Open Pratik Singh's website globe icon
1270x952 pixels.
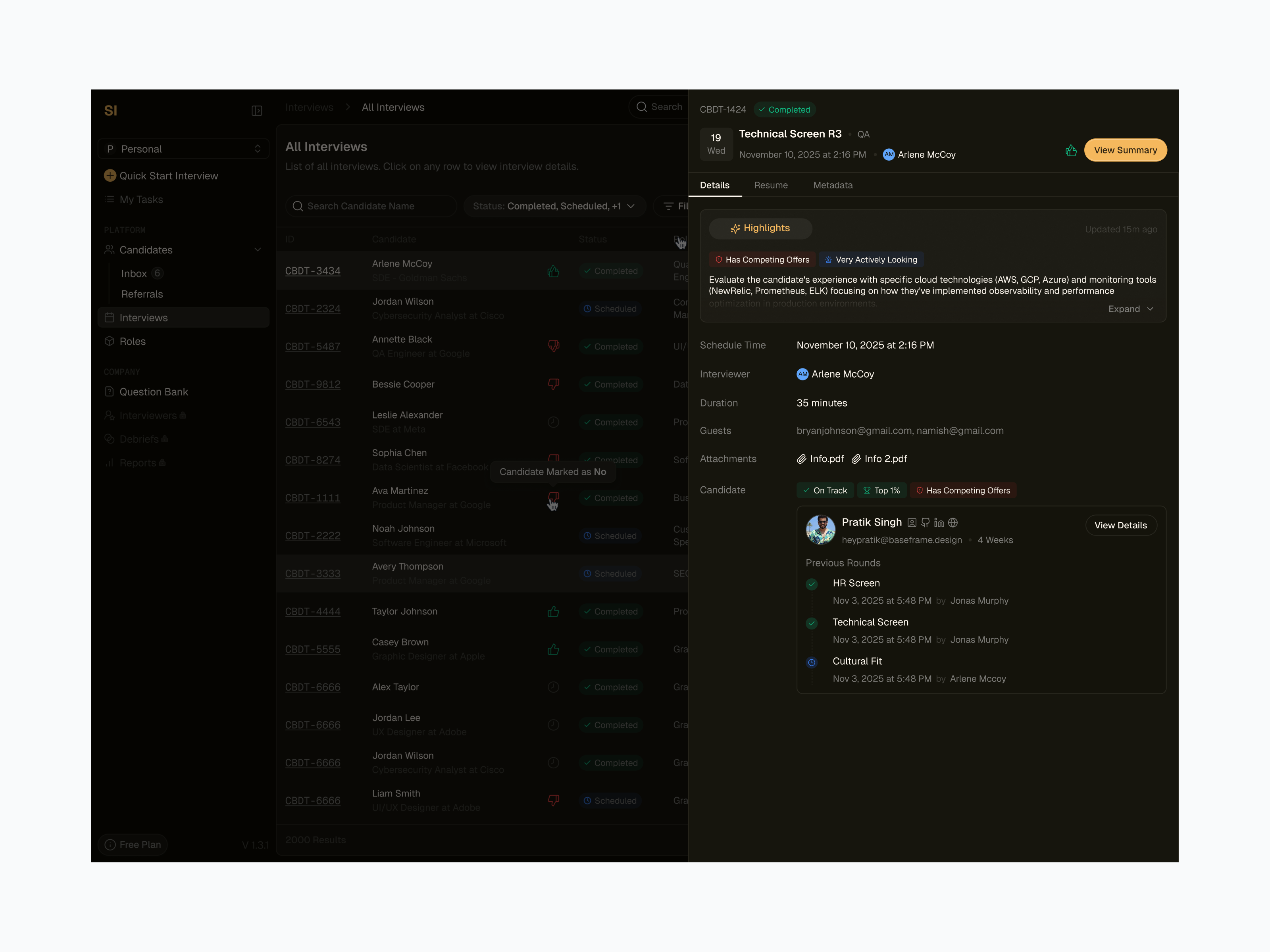[953, 522]
